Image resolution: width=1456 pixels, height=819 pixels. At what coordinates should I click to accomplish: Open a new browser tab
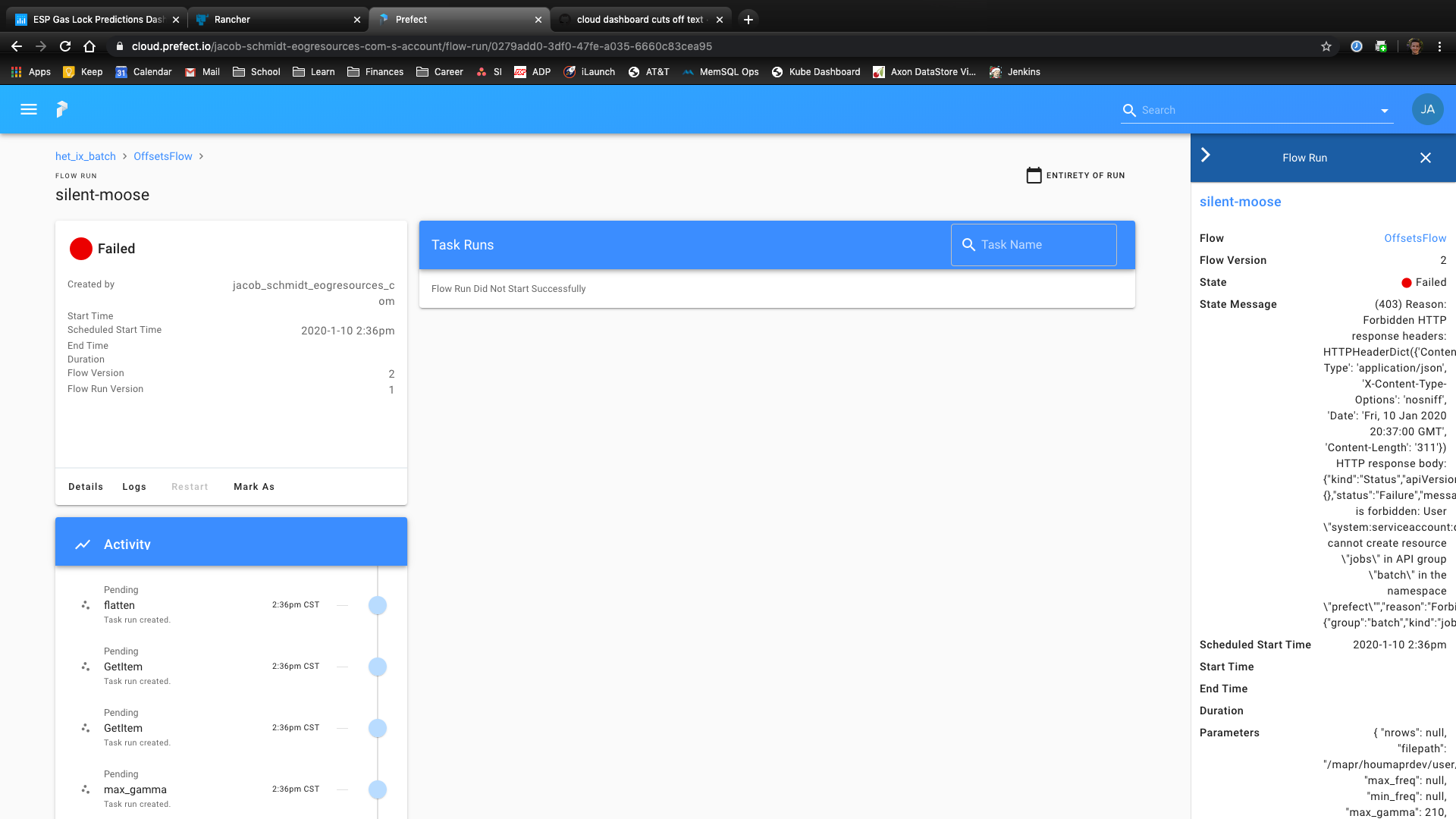click(748, 20)
